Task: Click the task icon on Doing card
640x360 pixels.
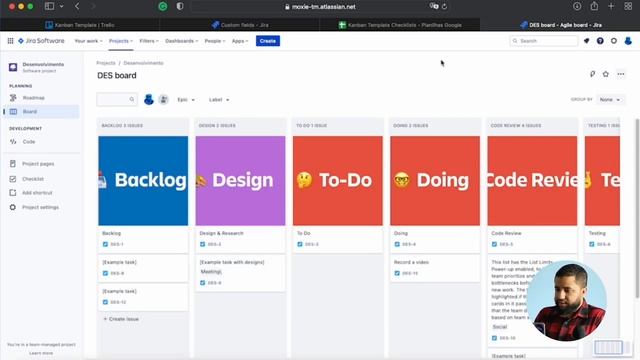Action: click(397, 244)
